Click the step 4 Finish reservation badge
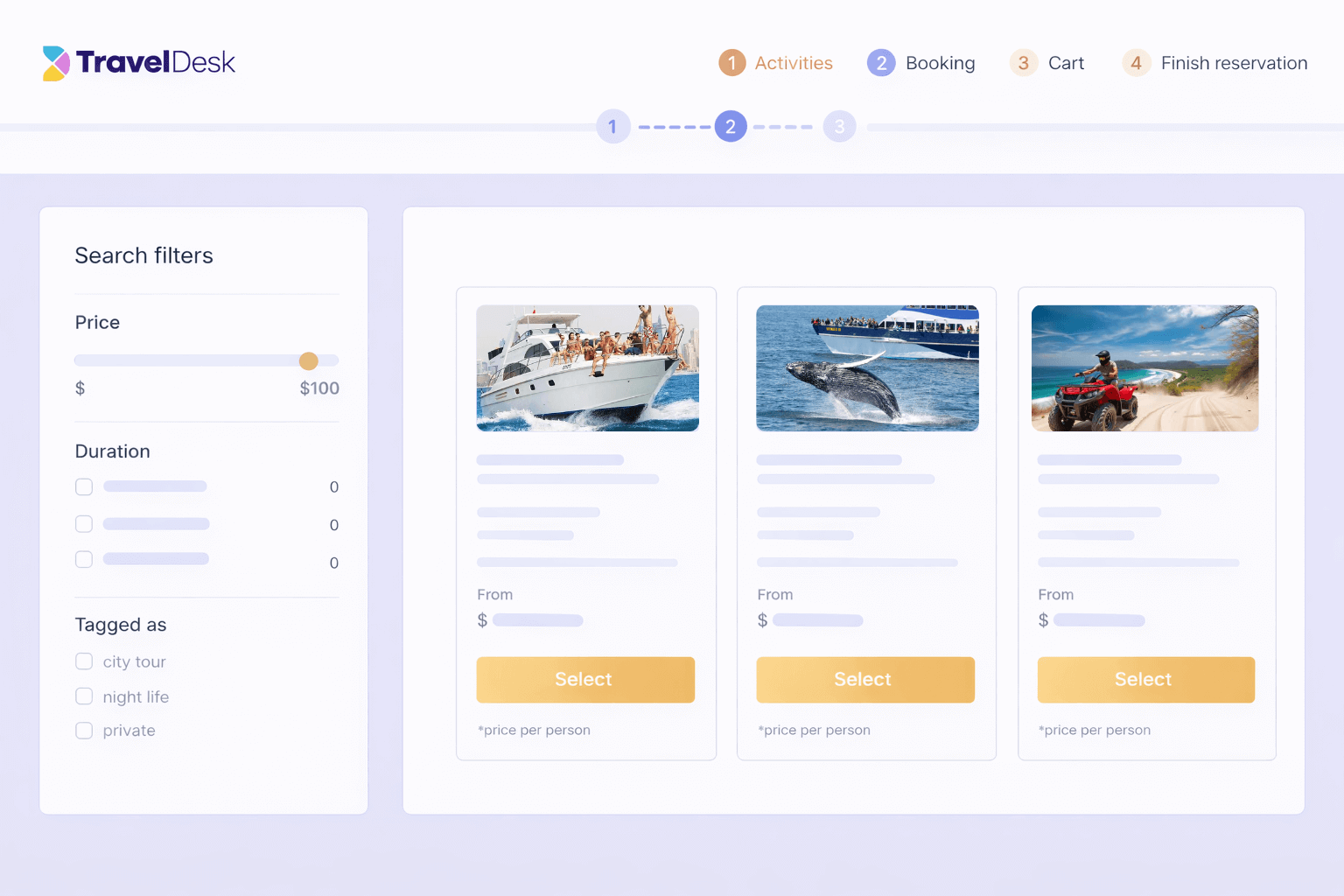 coord(1136,63)
